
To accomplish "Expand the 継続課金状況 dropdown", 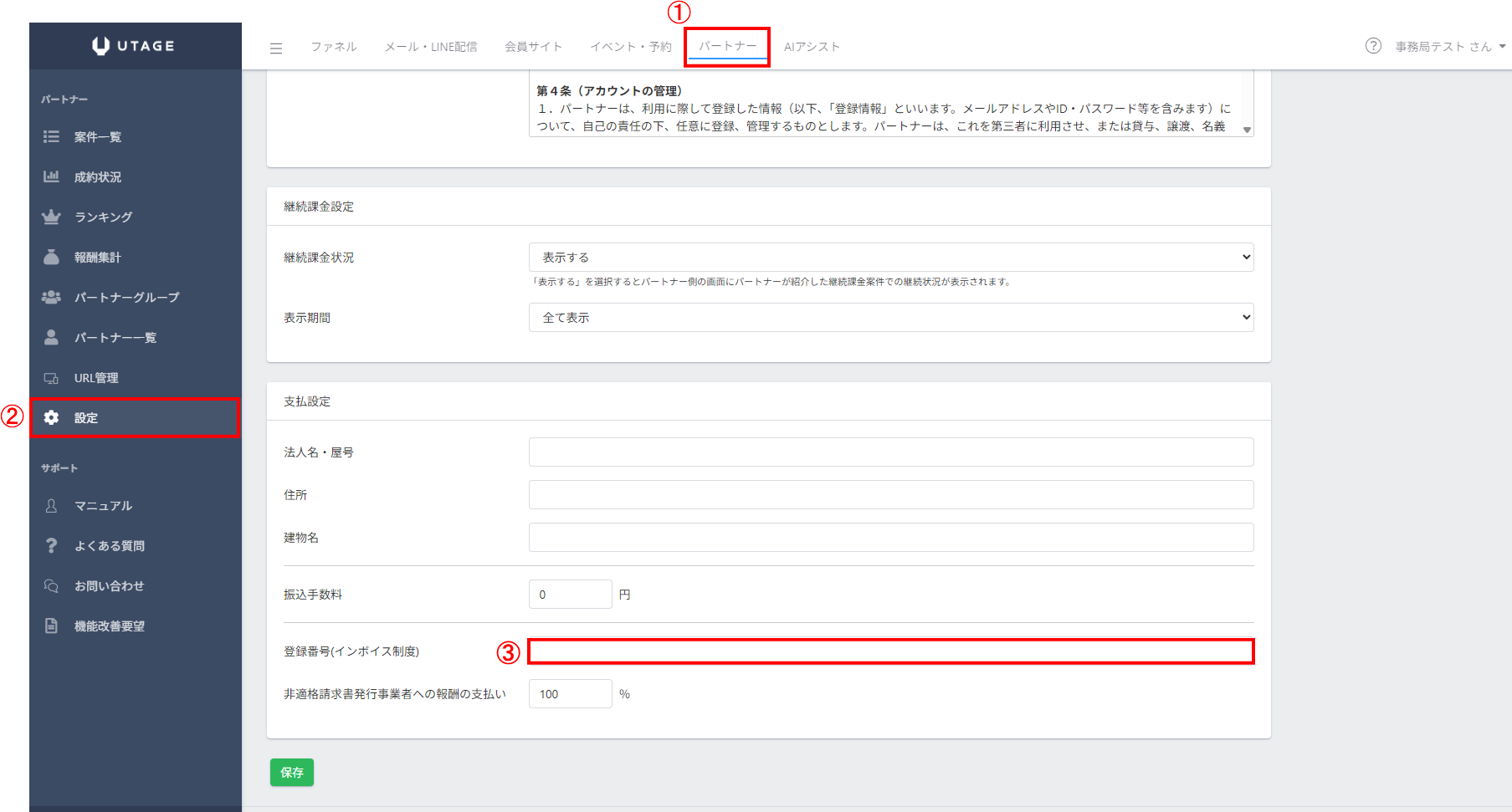I will (890, 258).
